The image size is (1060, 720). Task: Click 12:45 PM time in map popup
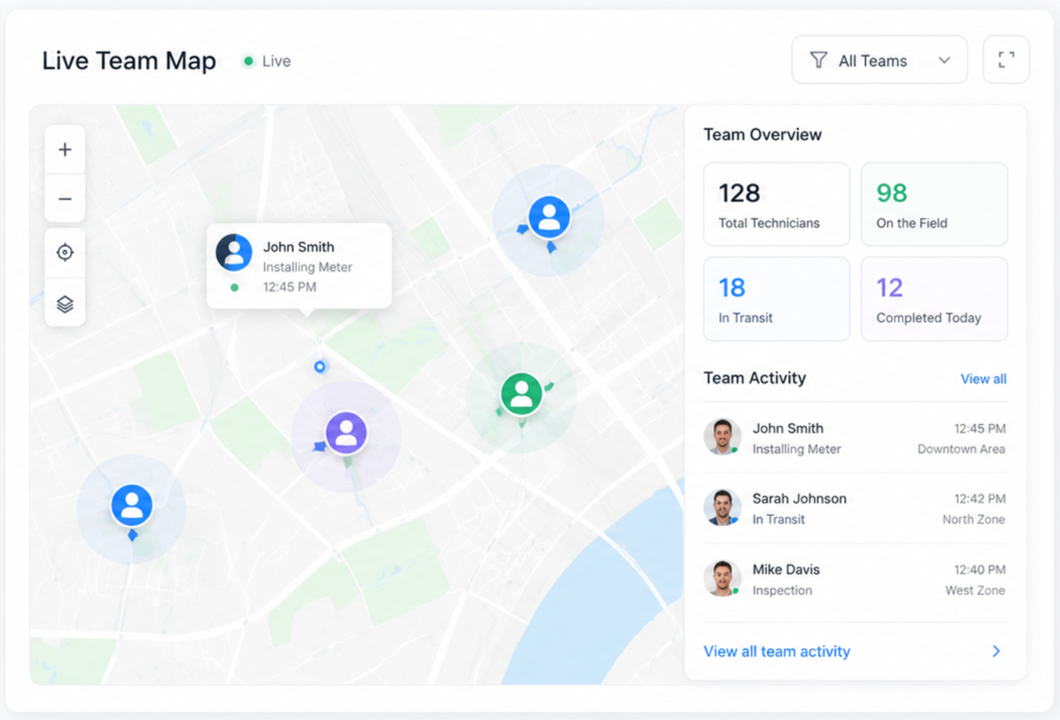tap(289, 287)
